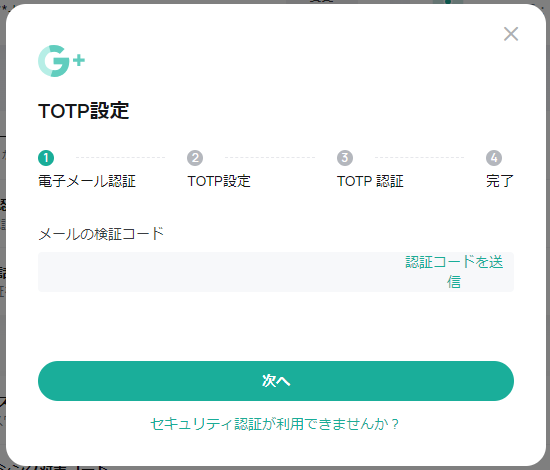Screen dimensions: 550x470
Task: Click the dashed connector between steps 2 and 3
Action: coord(270,157)
